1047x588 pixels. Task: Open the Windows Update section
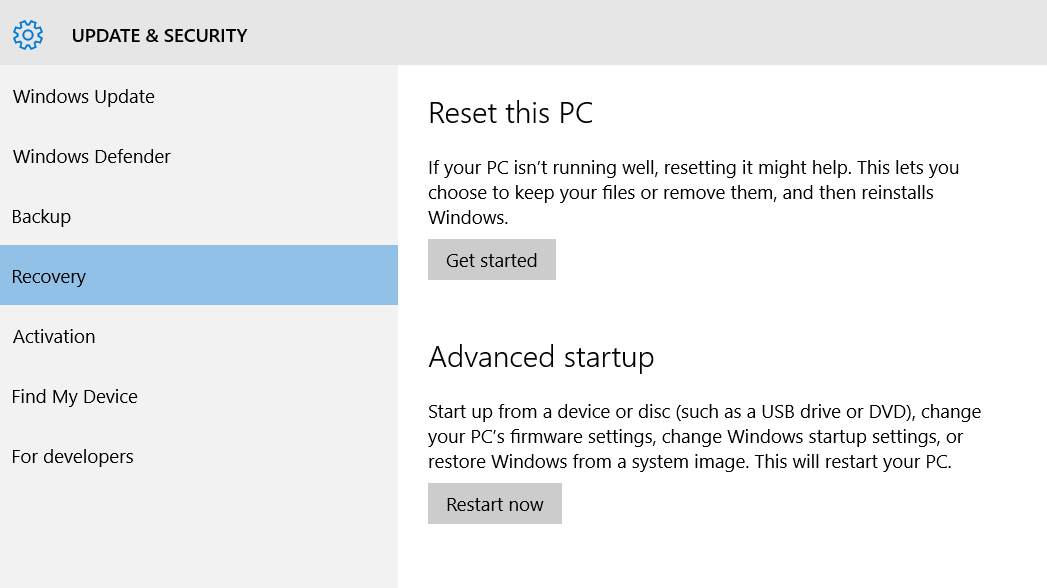[x=84, y=97]
